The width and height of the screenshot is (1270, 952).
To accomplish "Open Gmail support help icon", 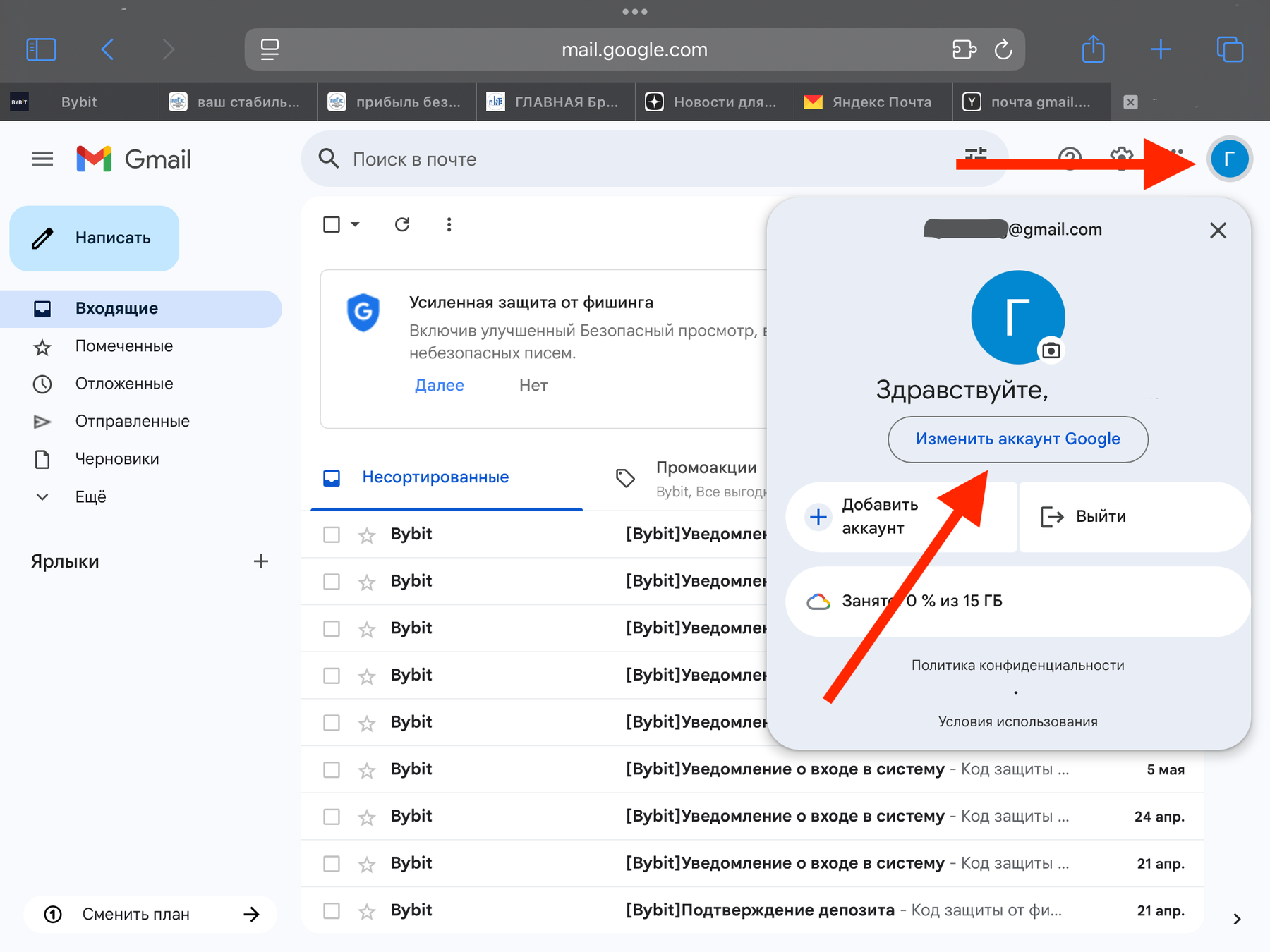I will [x=1070, y=159].
